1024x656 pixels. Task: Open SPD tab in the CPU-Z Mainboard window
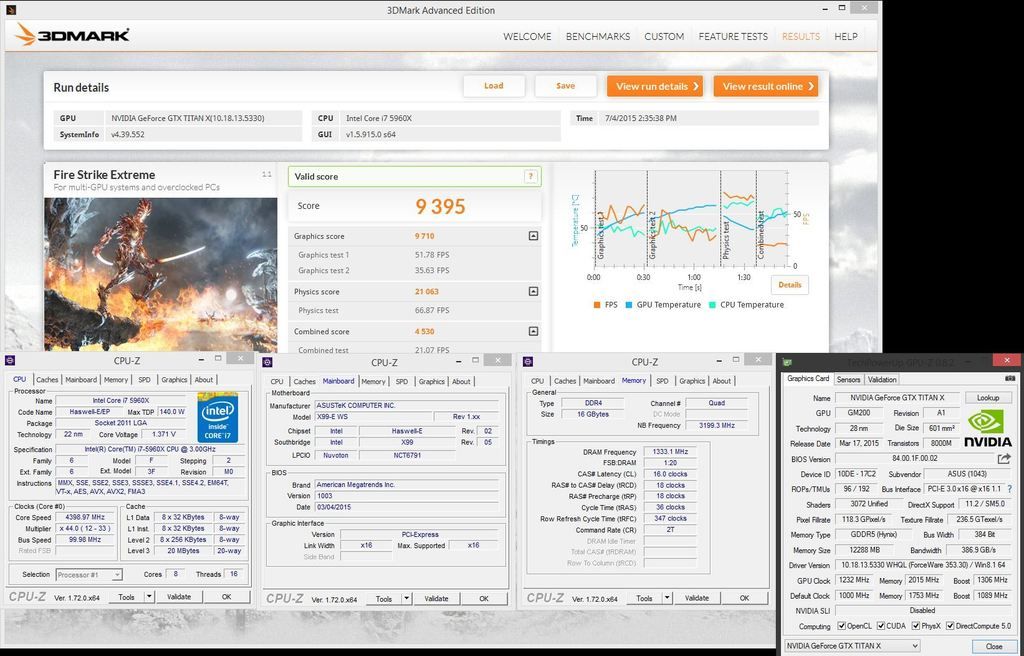[x=402, y=382]
